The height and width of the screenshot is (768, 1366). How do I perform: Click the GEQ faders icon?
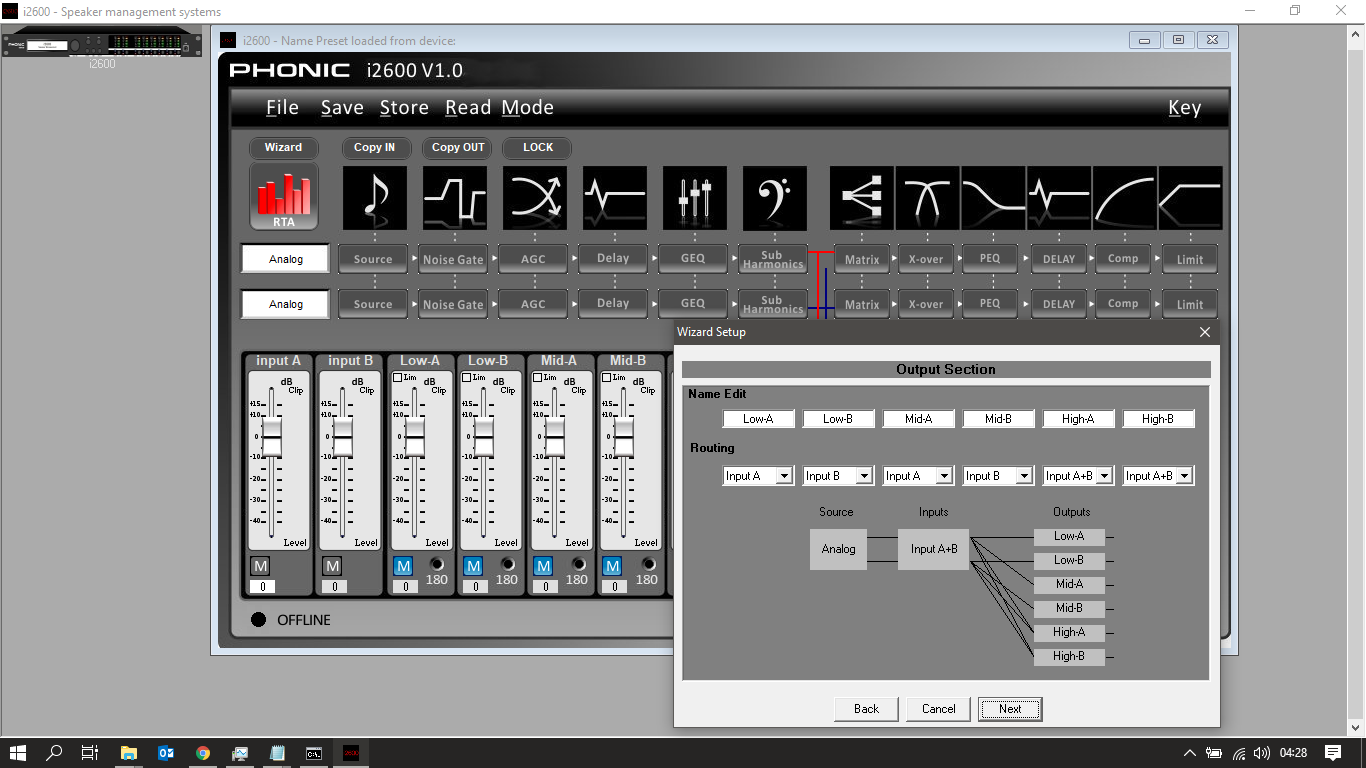[x=694, y=198]
